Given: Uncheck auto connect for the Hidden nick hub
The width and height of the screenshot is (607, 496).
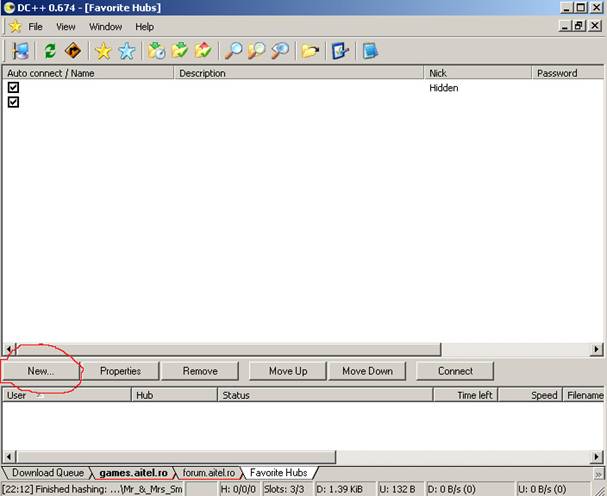Looking at the screenshot, I should coord(14,88).
